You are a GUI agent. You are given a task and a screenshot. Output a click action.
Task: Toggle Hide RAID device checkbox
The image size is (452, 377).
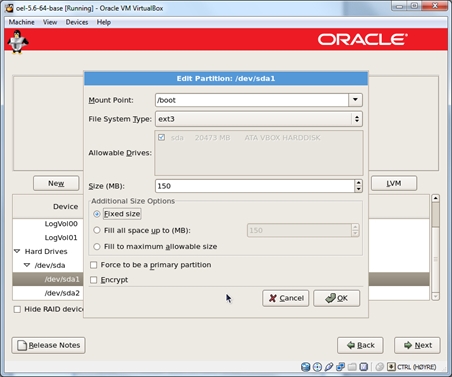[x=17, y=309]
